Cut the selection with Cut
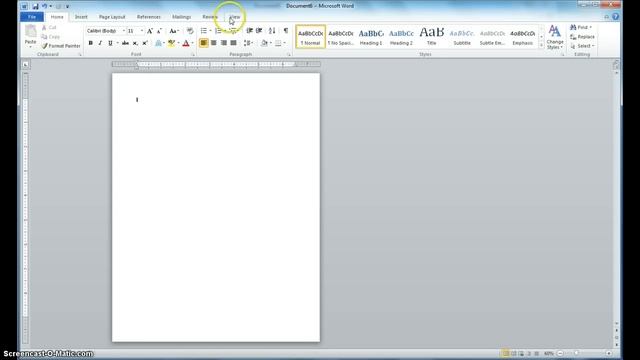 (x=49, y=27)
